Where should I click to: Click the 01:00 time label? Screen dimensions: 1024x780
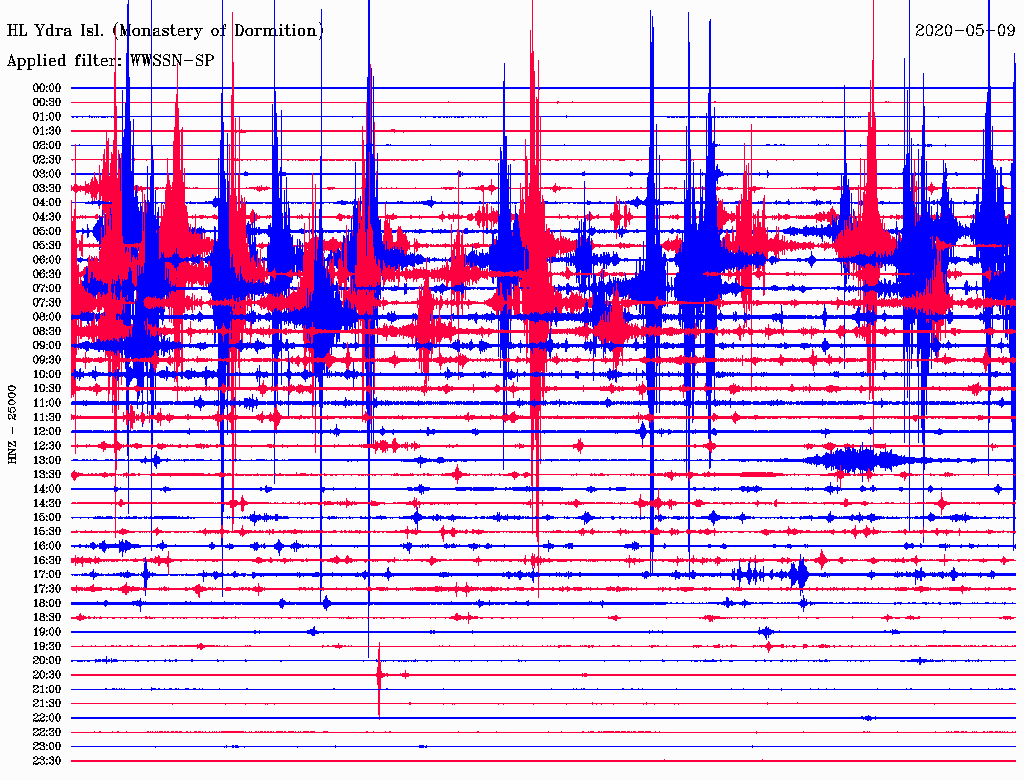(x=47, y=117)
